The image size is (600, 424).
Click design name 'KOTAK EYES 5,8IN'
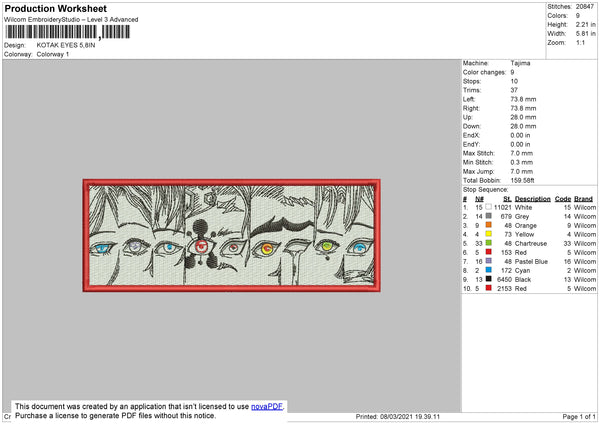point(66,45)
